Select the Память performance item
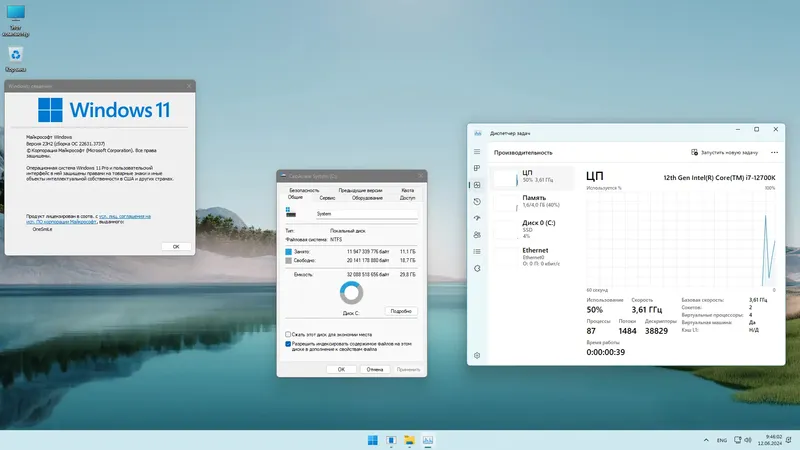800x450 pixels. [x=532, y=201]
